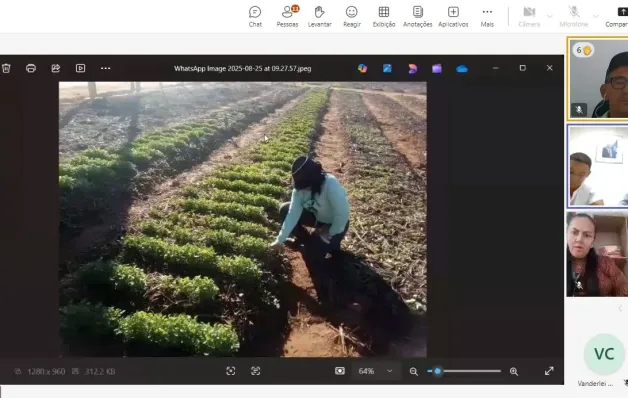Viewport: 628px width, 398px height.
Task: Open the OneDrive cloud icon
Action: pyautogui.click(x=462, y=69)
